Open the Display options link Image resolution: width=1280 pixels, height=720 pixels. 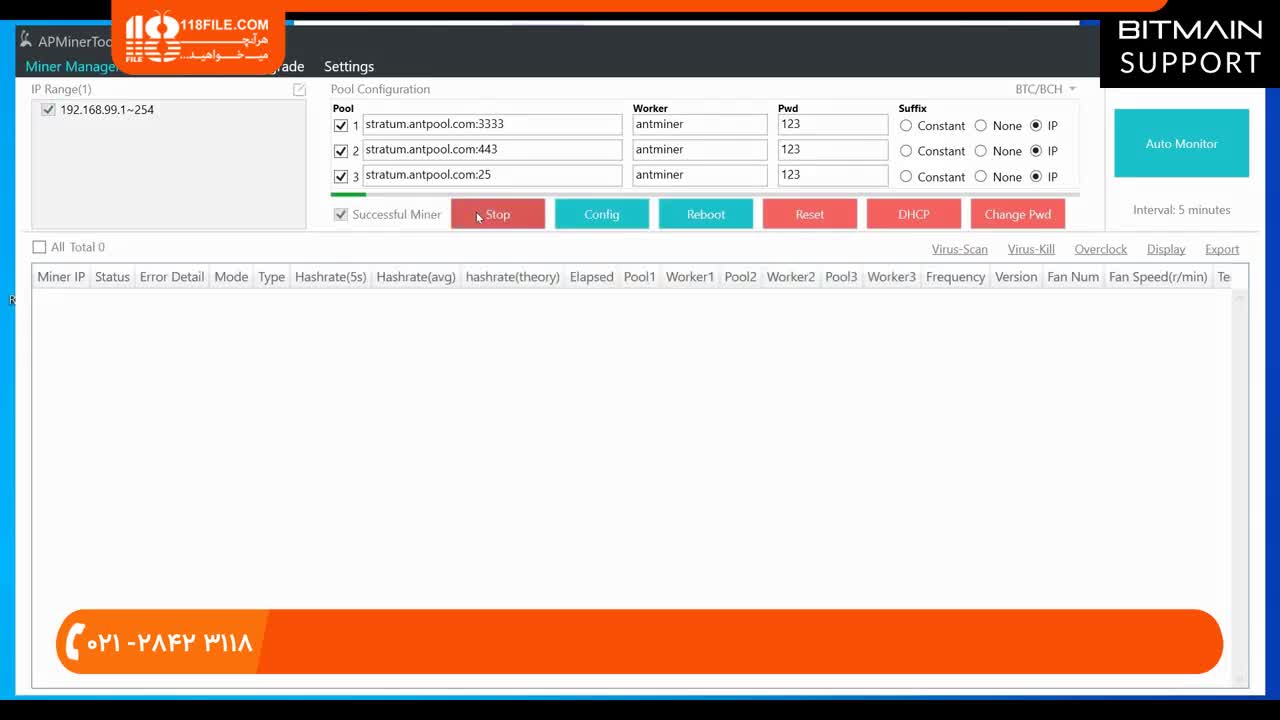[x=1166, y=249]
